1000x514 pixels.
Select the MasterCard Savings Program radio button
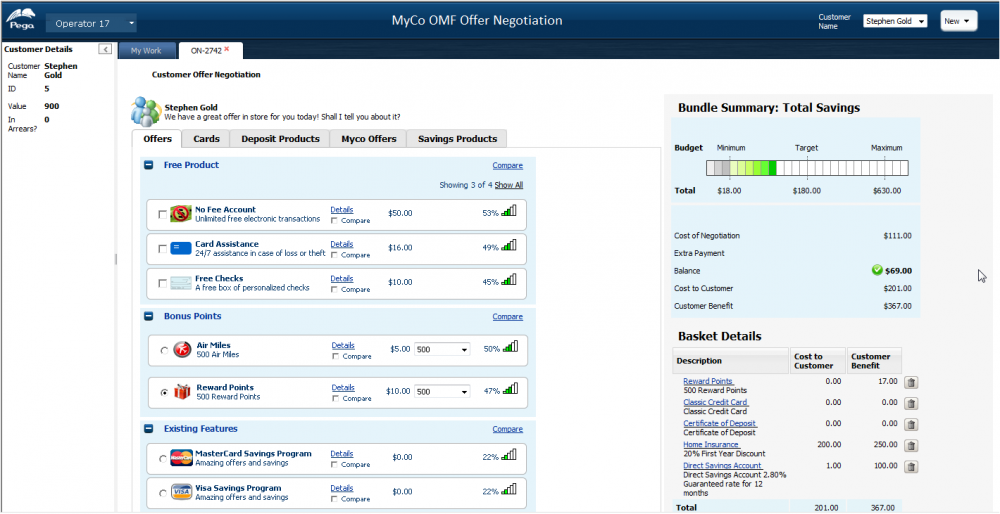pos(163,458)
